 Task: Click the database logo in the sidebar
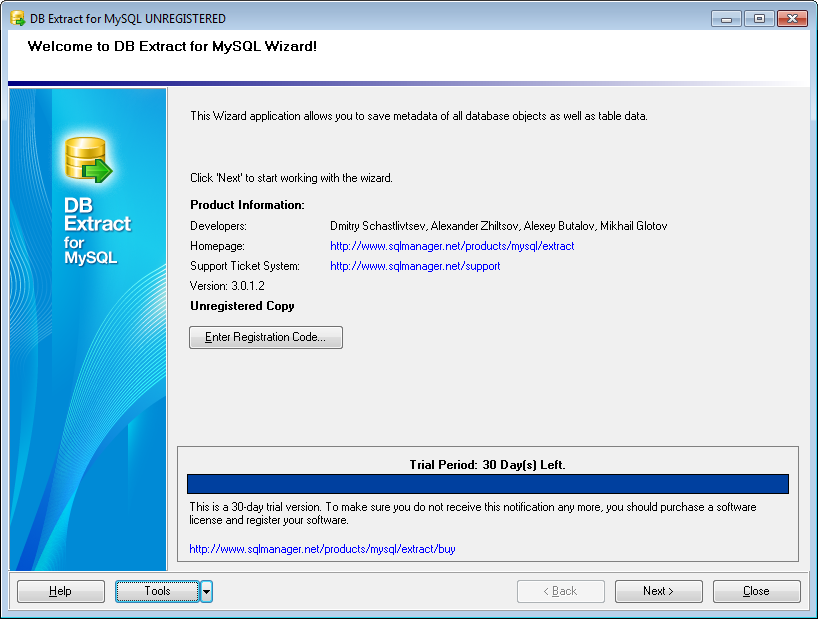[87, 158]
